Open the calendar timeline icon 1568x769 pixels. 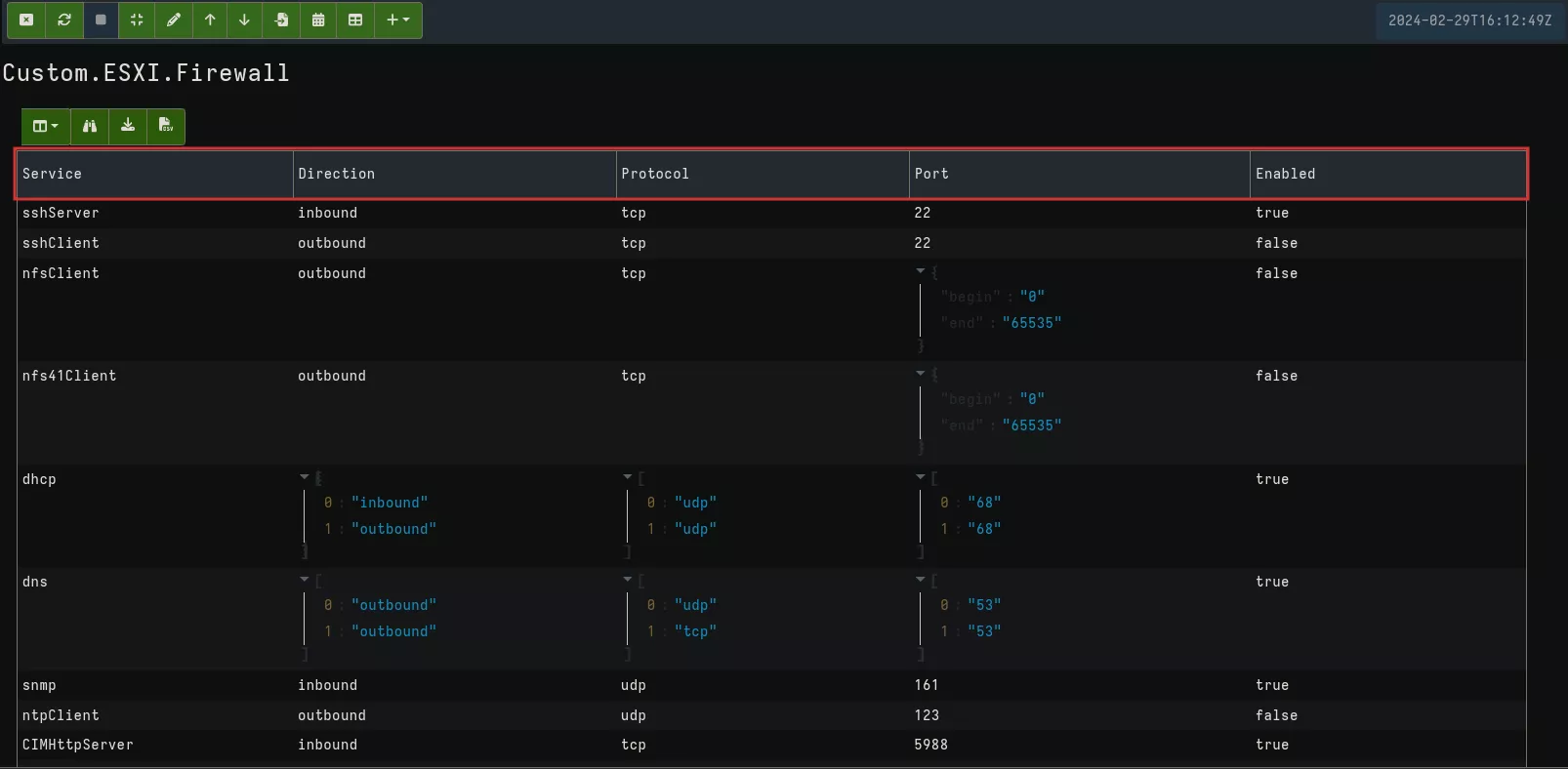[x=318, y=20]
